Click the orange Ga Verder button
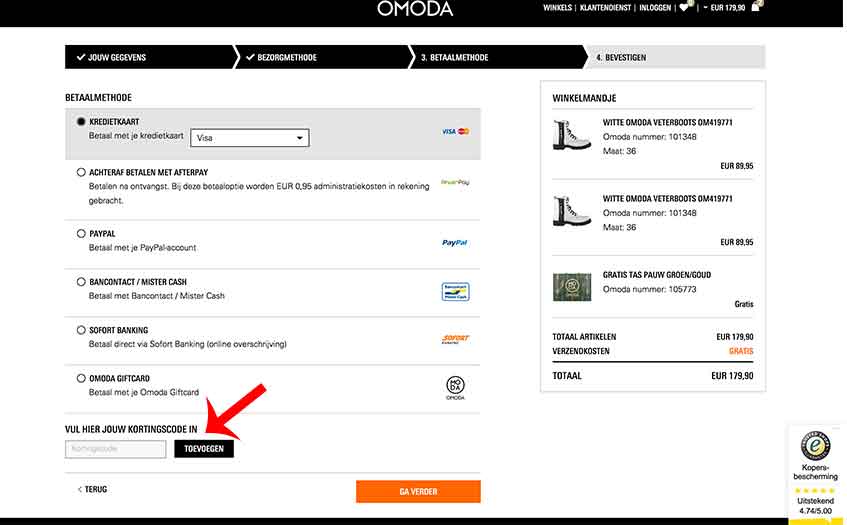The width and height of the screenshot is (847, 525). point(418,491)
